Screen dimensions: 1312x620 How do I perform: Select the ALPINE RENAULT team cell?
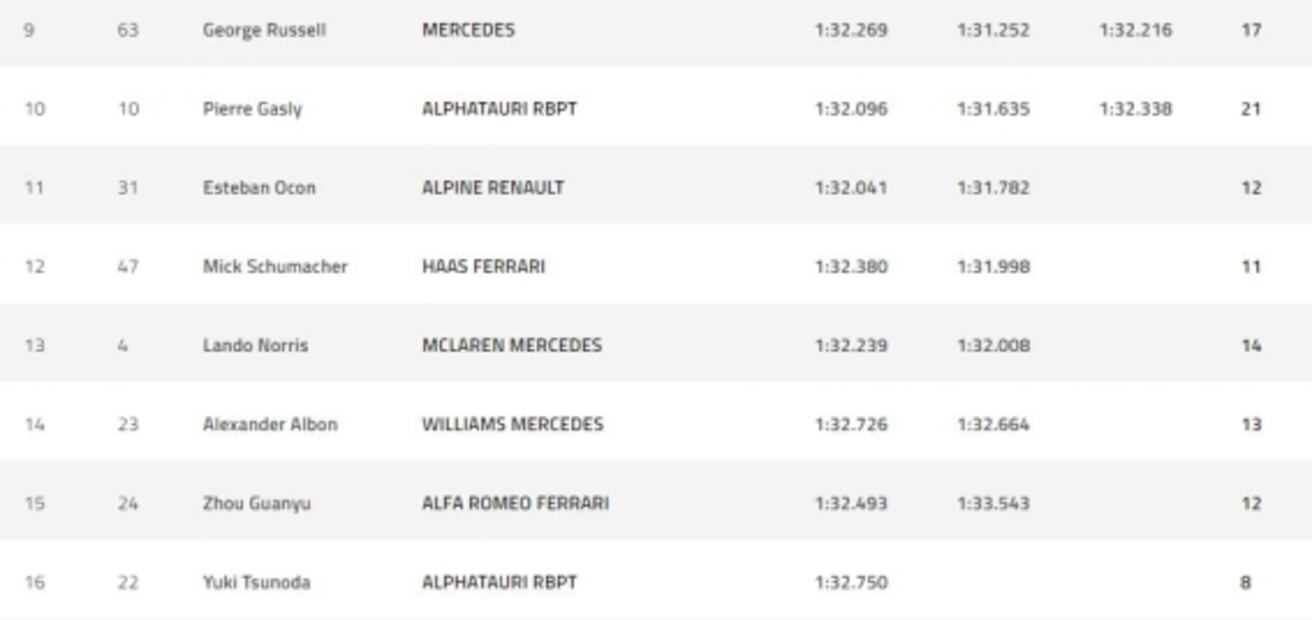pyautogui.click(x=493, y=188)
